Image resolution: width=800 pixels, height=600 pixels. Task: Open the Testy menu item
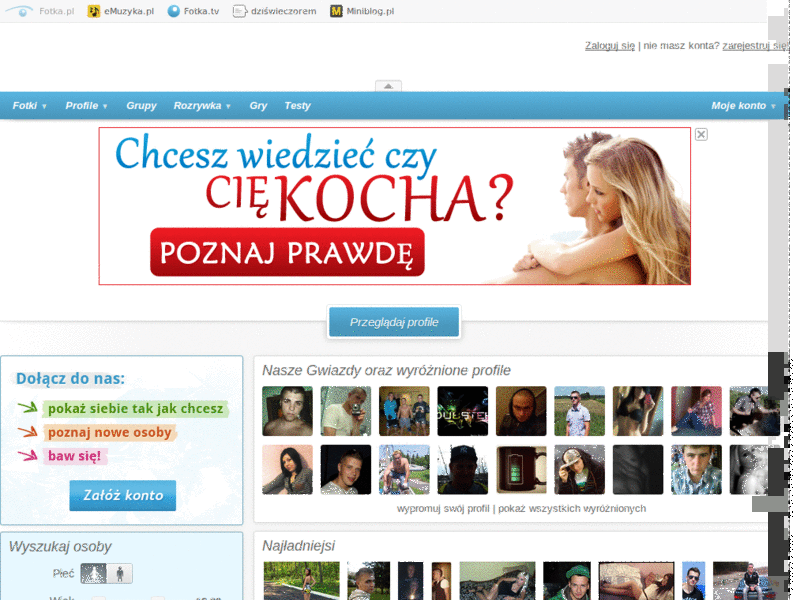click(297, 106)
